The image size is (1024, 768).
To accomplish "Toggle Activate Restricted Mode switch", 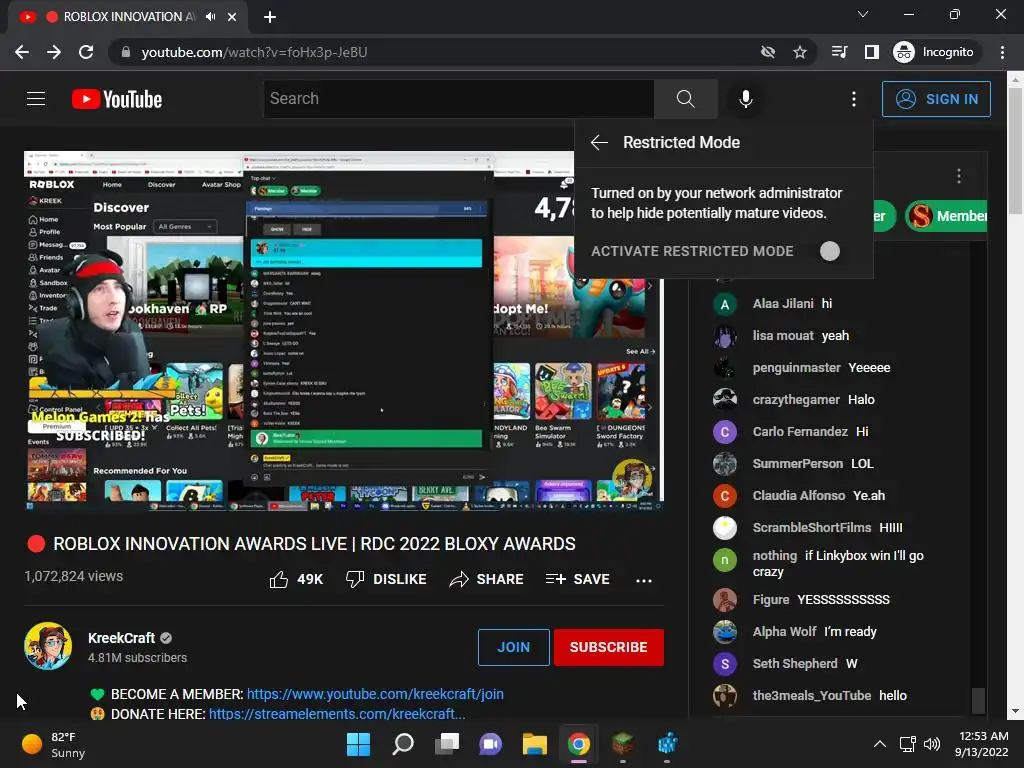I will 829,251.
